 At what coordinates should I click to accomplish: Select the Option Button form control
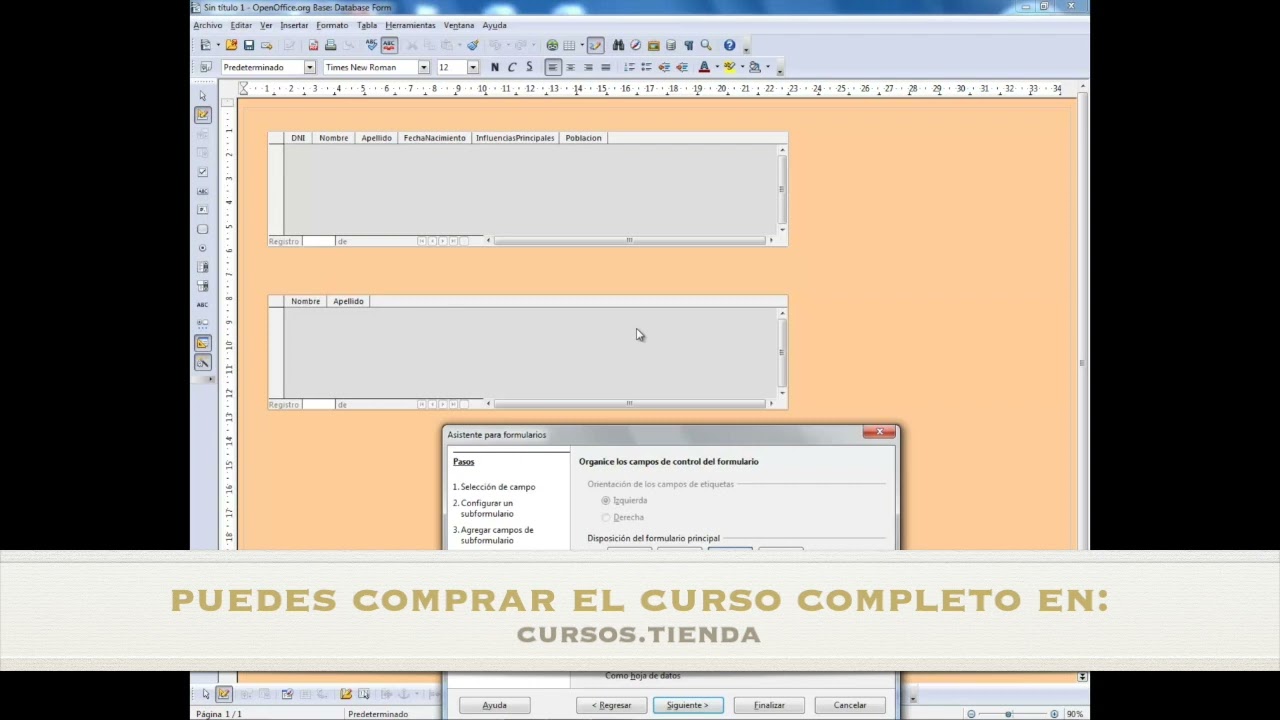(x=203, y=248)
